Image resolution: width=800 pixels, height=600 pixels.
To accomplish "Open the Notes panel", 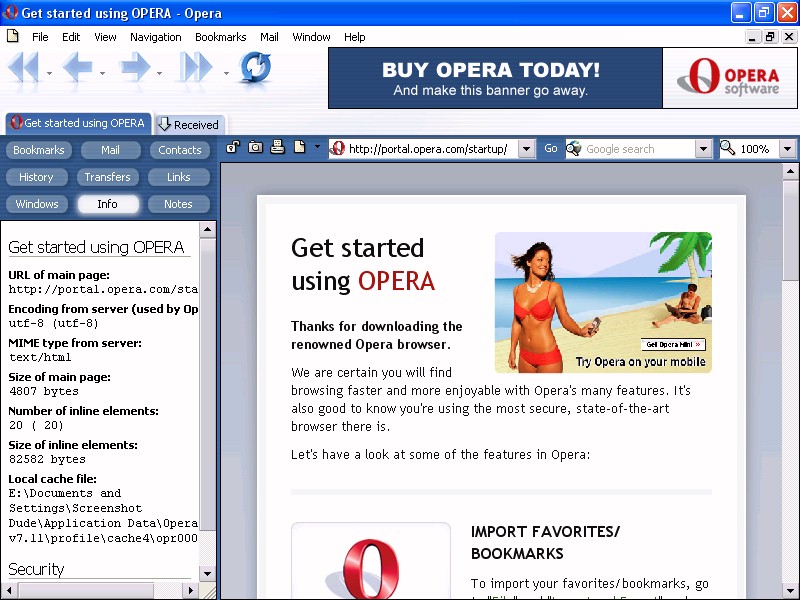I will 179,204.
